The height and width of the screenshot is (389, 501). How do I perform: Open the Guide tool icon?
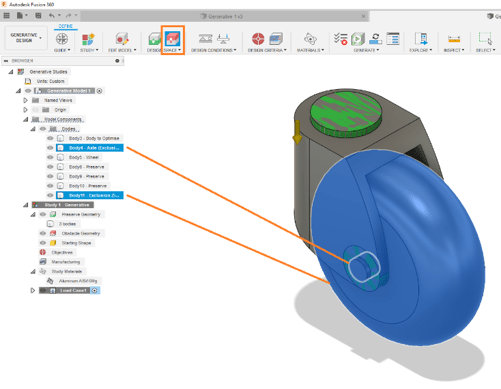62,39
